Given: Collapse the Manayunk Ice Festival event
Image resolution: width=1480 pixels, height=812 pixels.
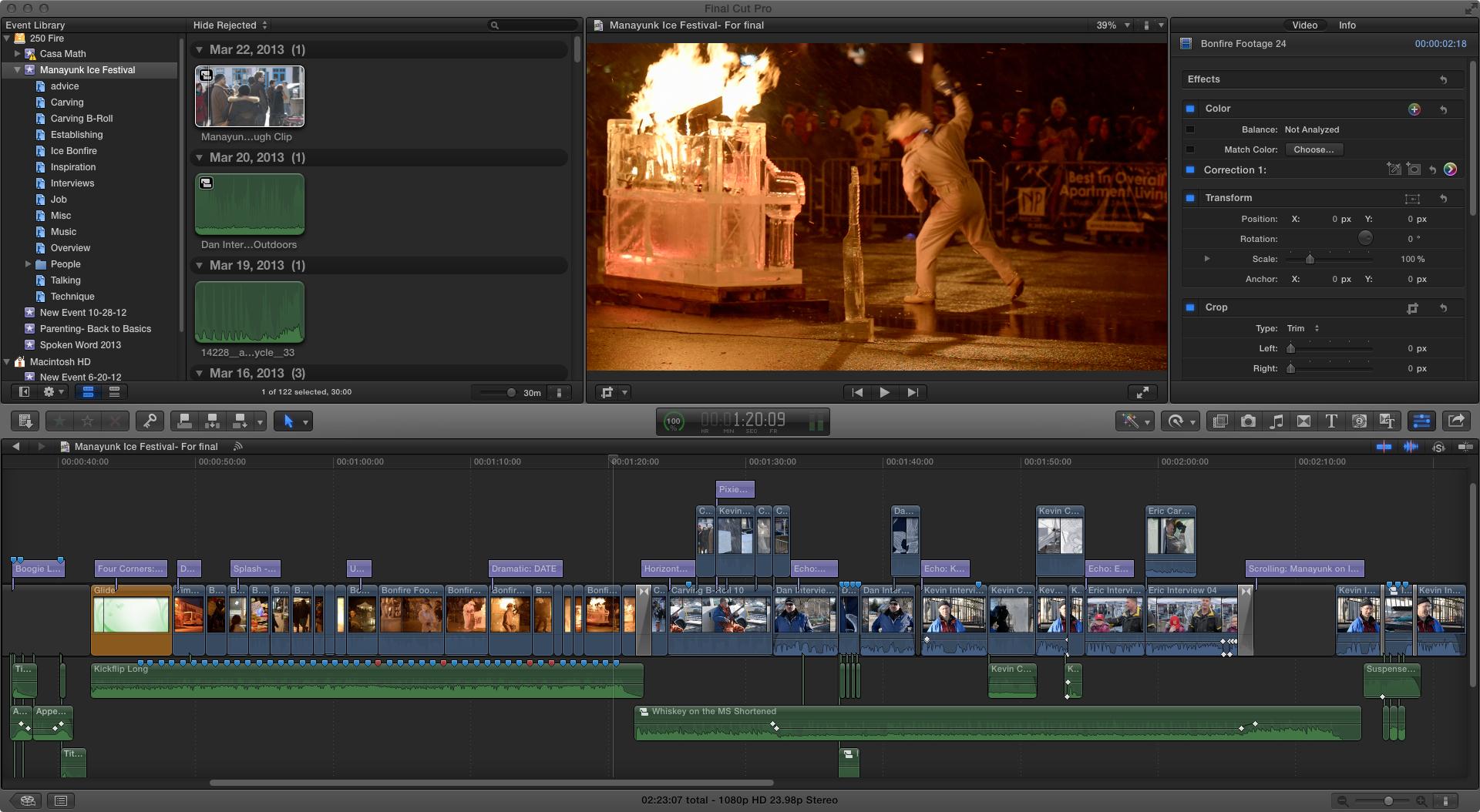Looking at the screenshot, I should coord(17,69).
